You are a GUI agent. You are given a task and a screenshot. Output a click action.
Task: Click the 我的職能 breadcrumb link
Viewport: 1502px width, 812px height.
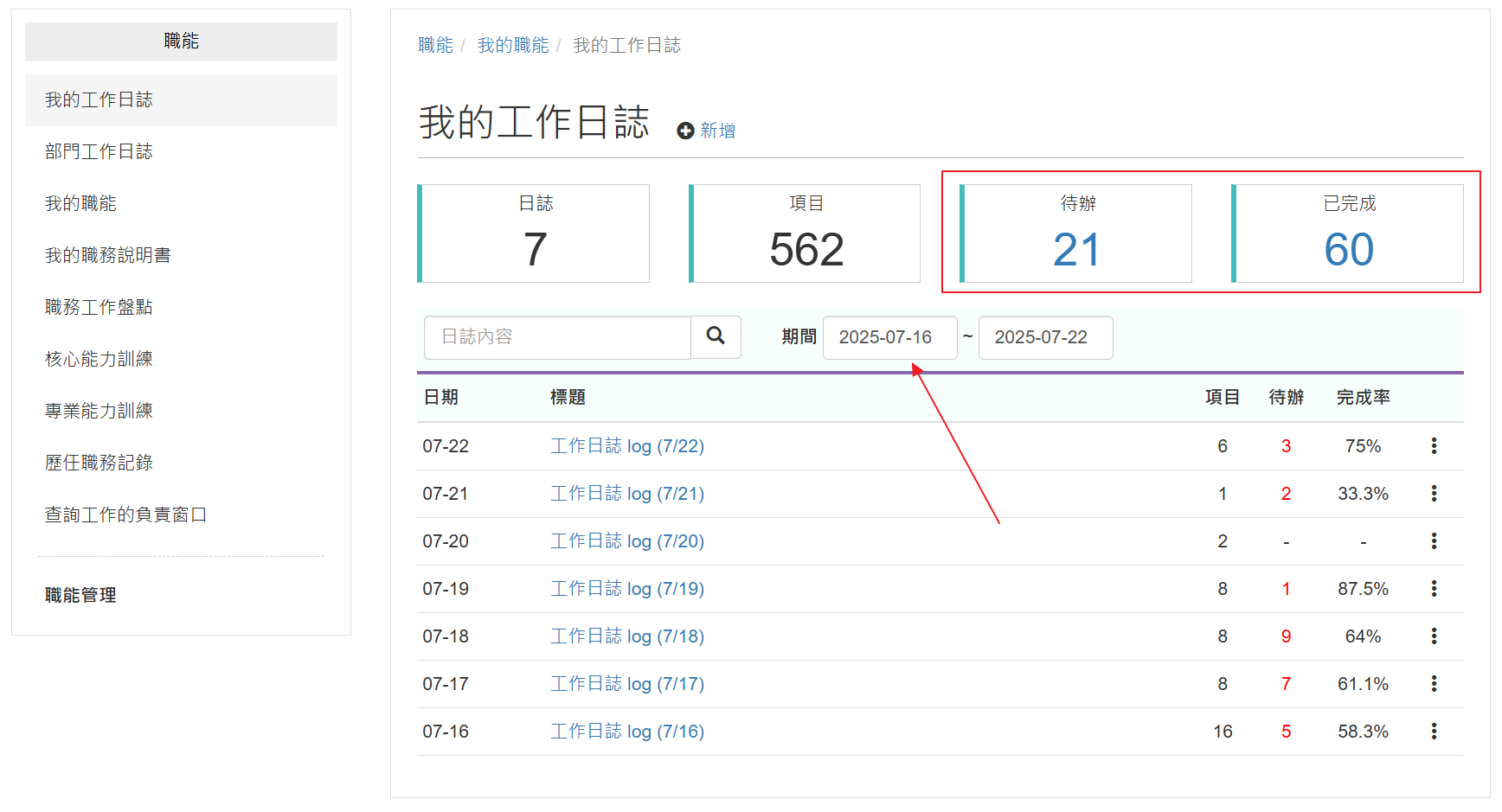click(513, 45)
